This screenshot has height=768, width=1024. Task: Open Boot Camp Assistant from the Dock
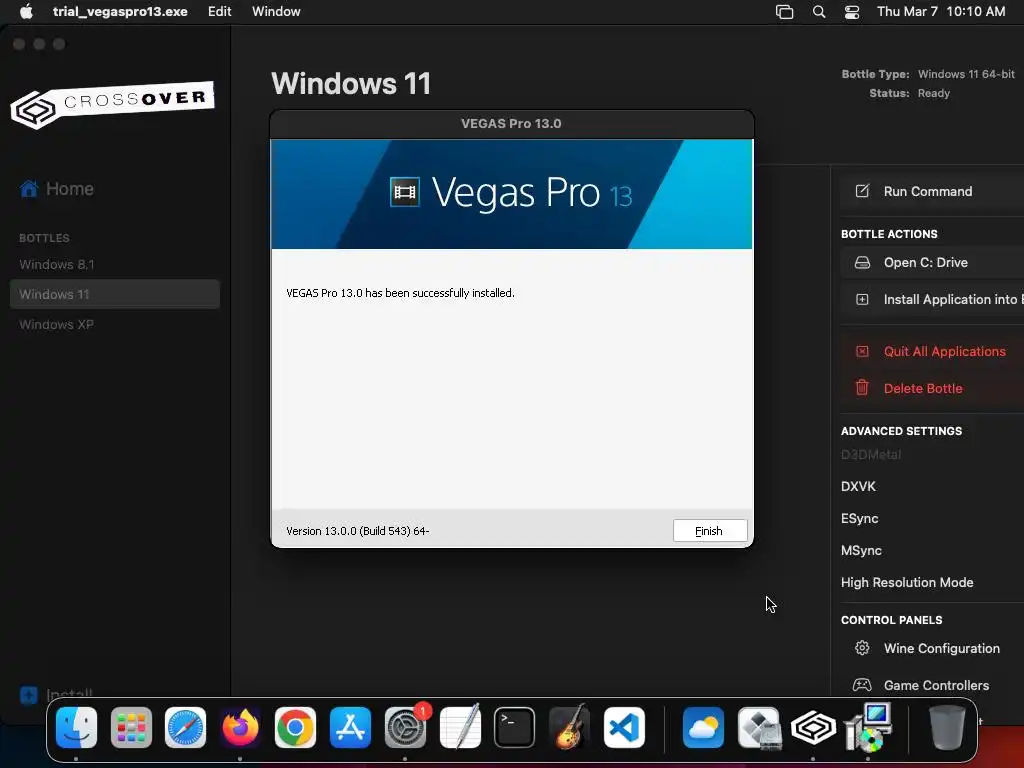click(759, 728)
